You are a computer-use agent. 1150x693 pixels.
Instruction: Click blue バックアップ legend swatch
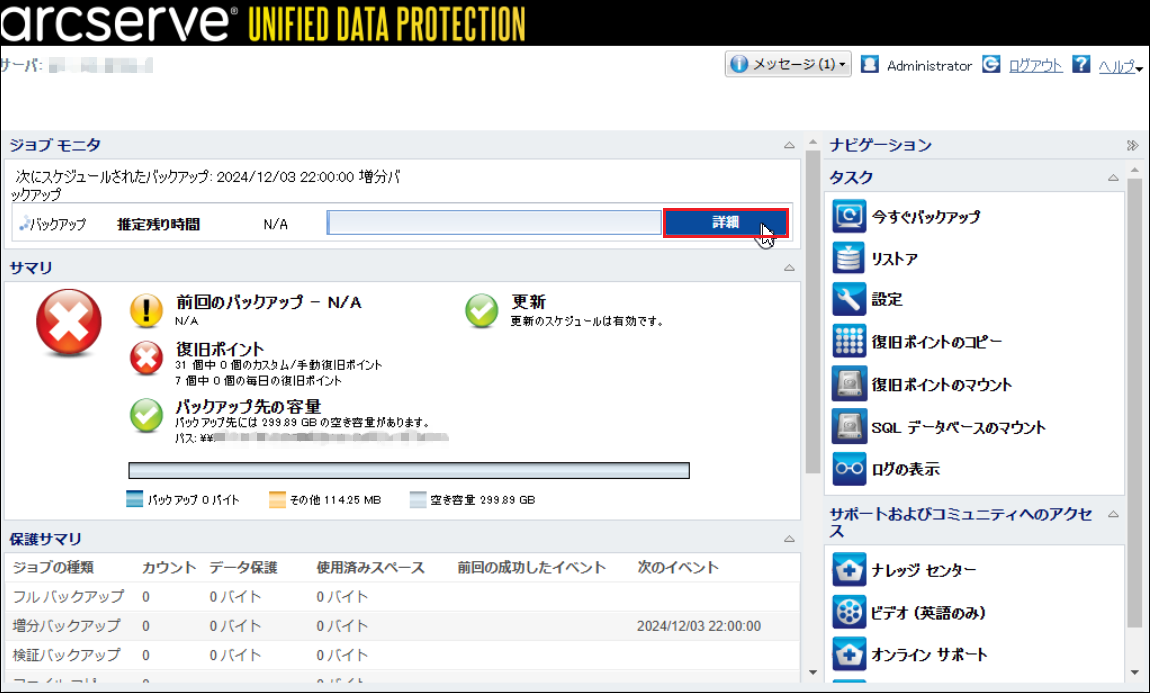tap(134, 499)
